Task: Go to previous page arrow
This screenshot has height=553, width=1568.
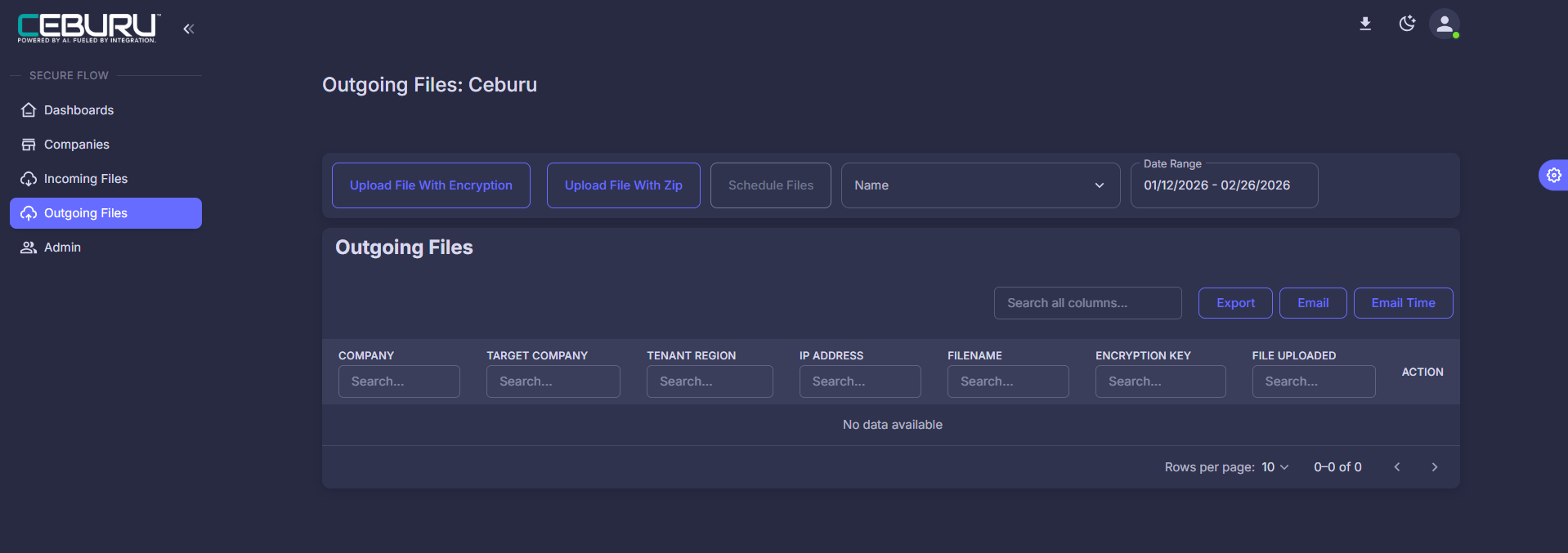Action: pyautogui.click(x=1397, y=467)
